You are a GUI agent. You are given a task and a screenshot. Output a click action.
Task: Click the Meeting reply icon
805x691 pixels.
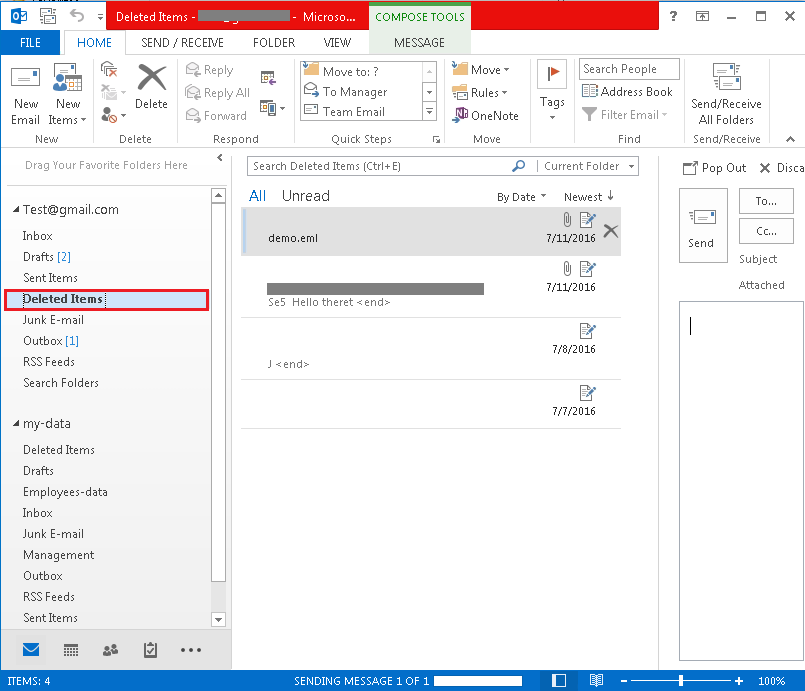pos(269,78)
